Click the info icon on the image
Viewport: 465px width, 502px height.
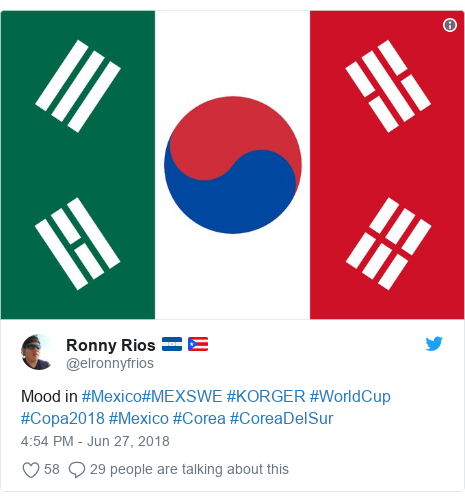click(450, 25)
